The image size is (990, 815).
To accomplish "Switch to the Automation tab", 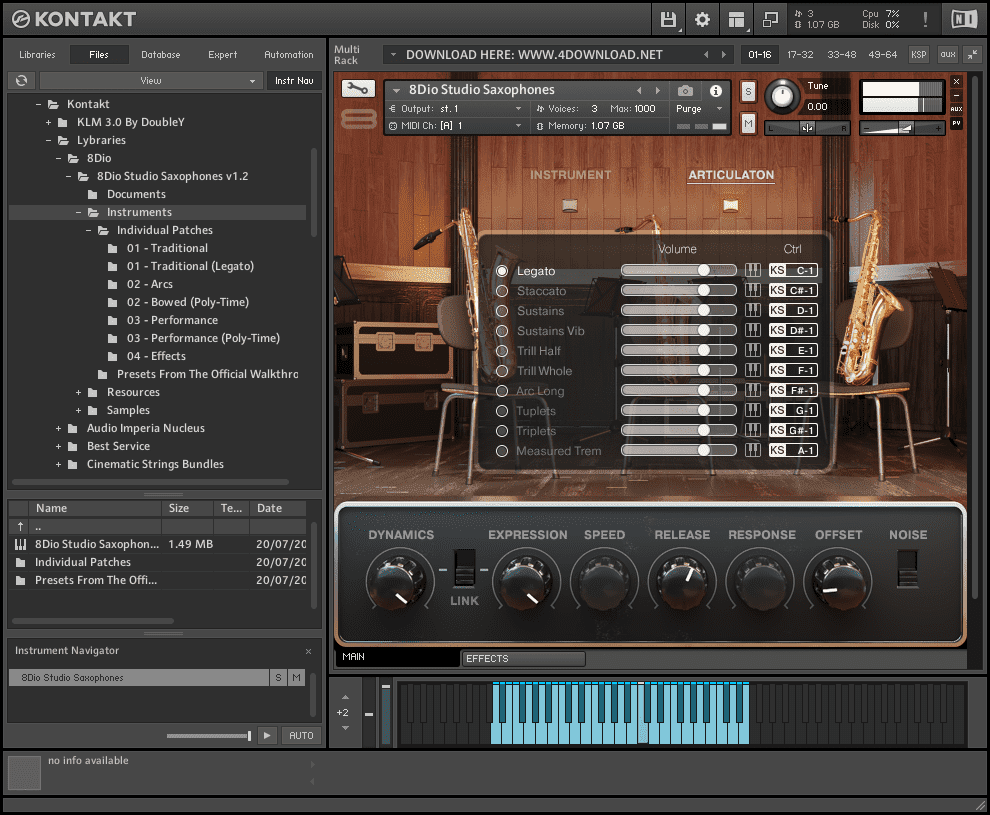I will (289, 55).
